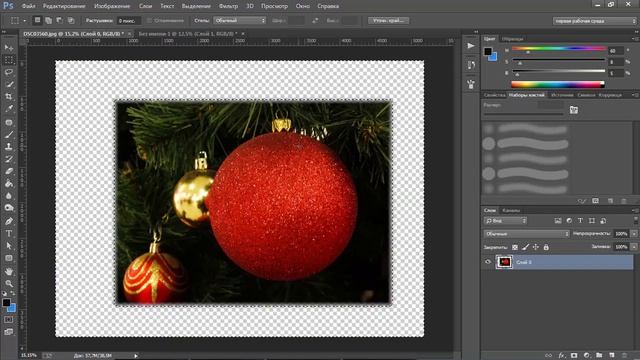Toggle lock transparent pixels in Layers panel

(x=515, y=247)
